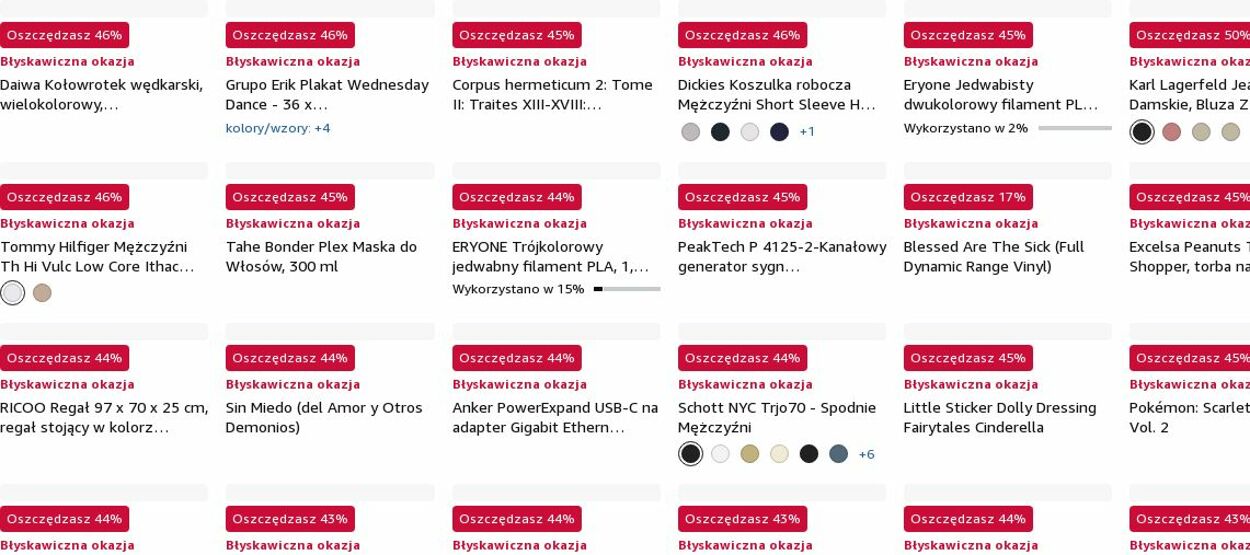Click ERYONE Trójkolorowy usage progress bar

click(627, 289)
